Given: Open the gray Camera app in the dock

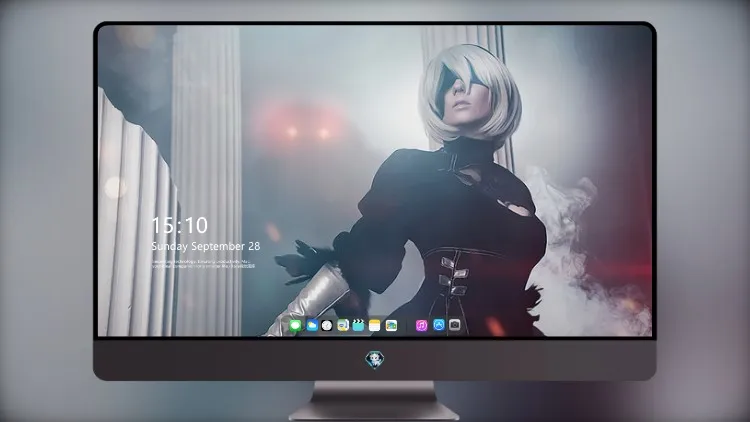Looking at the screenshot, I should coord(455,325).
